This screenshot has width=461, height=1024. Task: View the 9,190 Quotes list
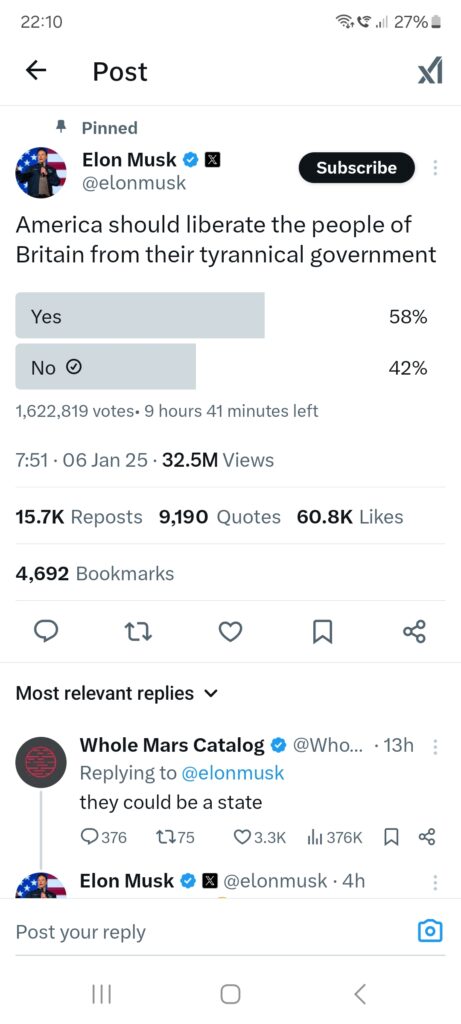click(x=219, y=517)
